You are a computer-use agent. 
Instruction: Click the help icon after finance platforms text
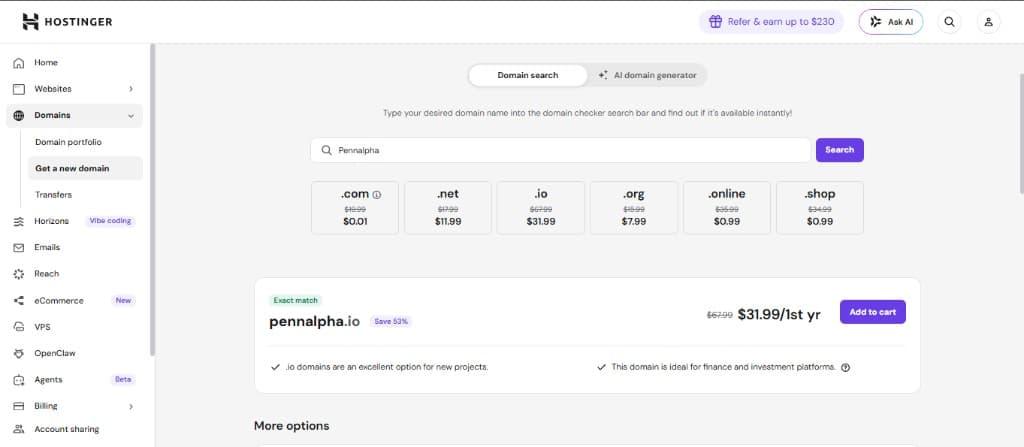(x=846, y=367)
